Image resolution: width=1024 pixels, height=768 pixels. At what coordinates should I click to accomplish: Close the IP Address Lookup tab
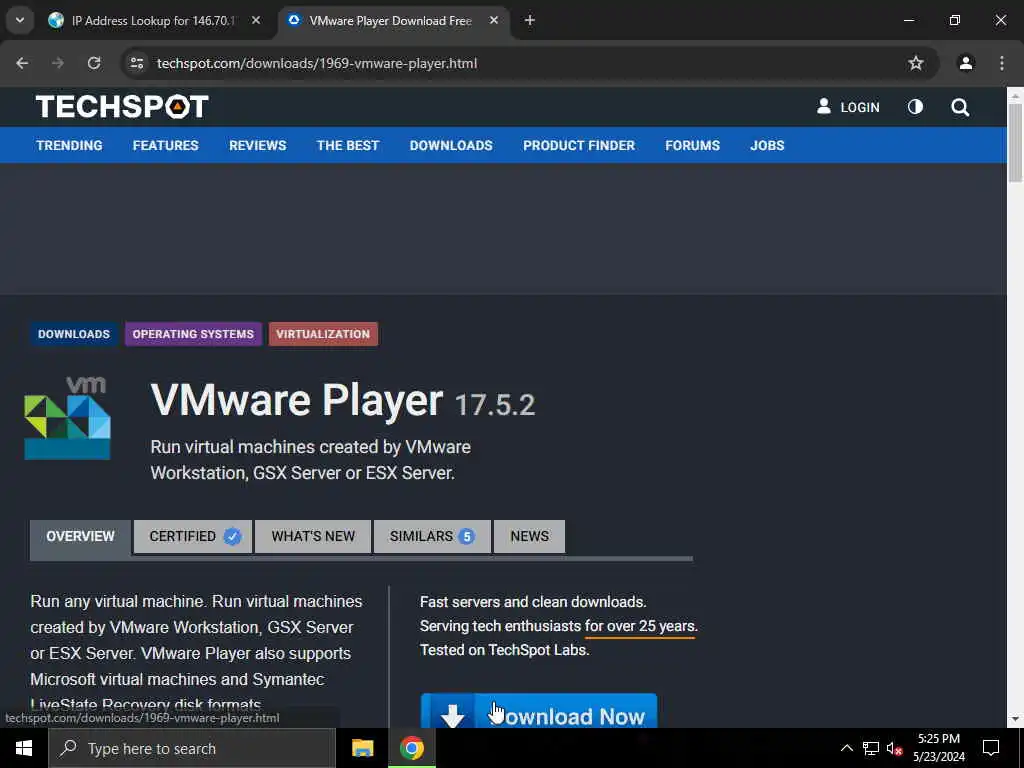pos(256,20)
